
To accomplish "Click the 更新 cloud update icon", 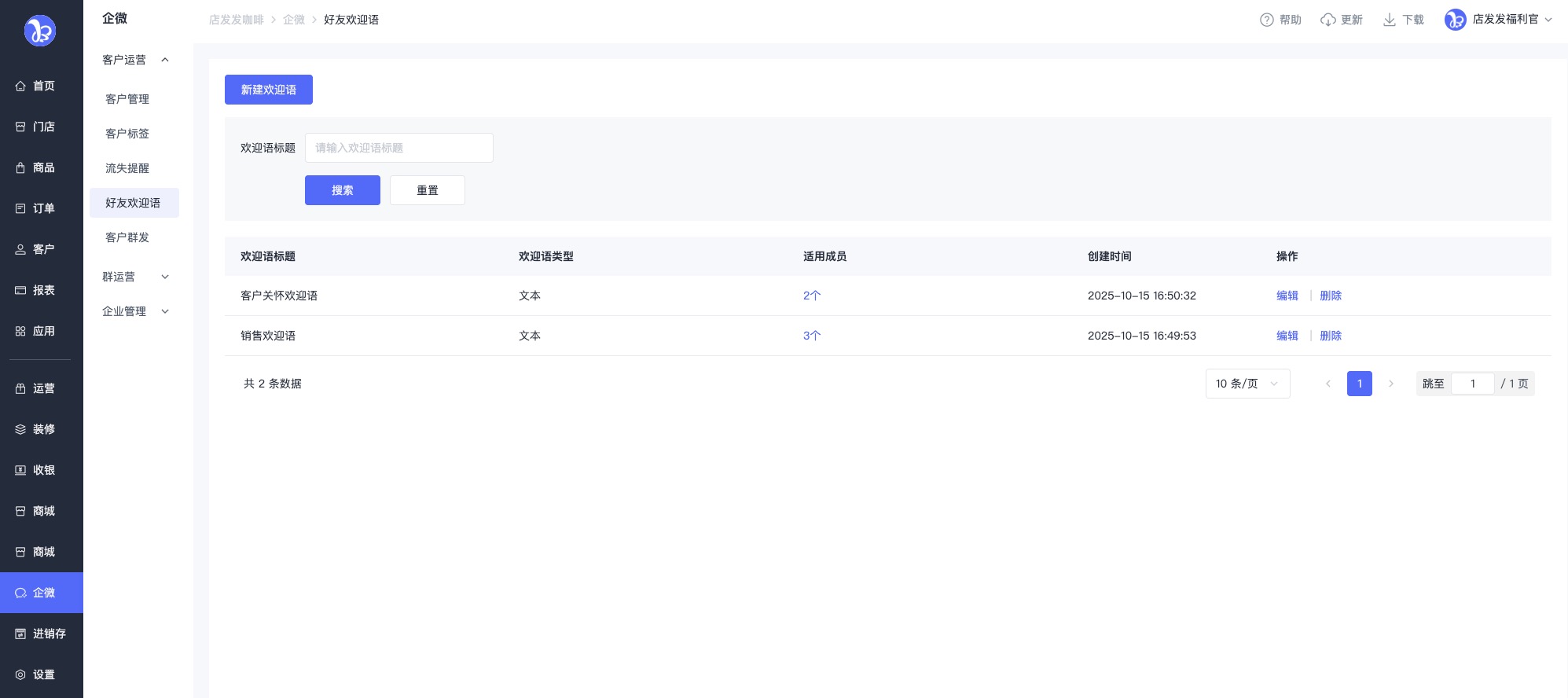I will pyautogui.click(x=1327, y=20).
